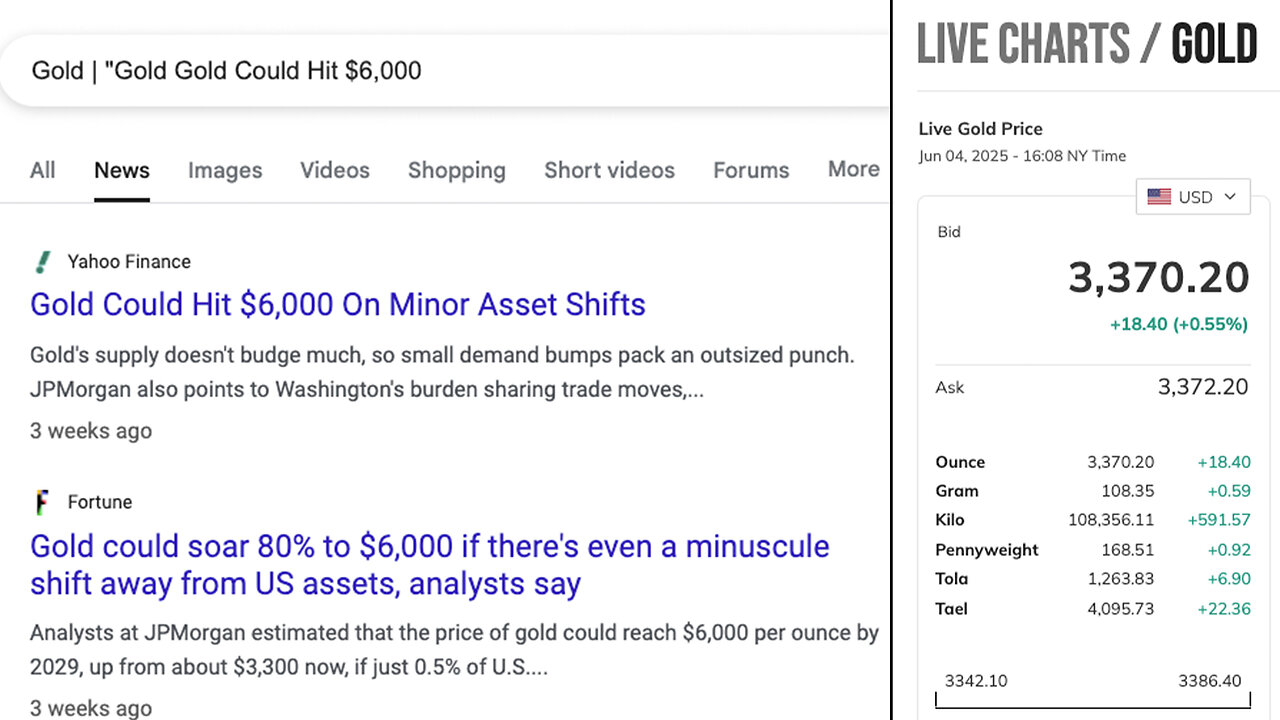Open the USD currency dropdown
This screenshot has width=1280, height=720.
[1193, 197]
